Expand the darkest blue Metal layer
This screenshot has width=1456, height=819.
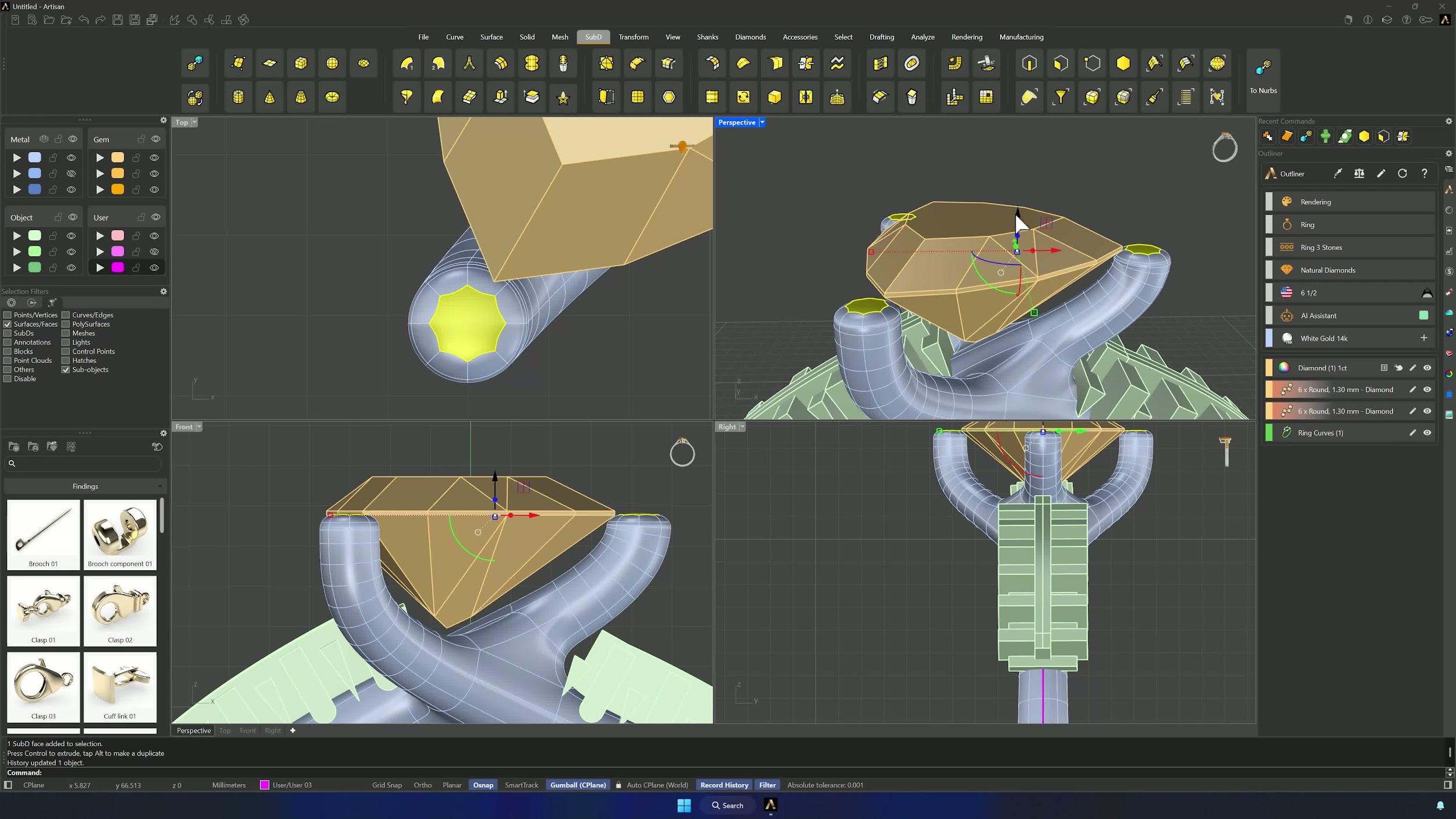point(17,189)
